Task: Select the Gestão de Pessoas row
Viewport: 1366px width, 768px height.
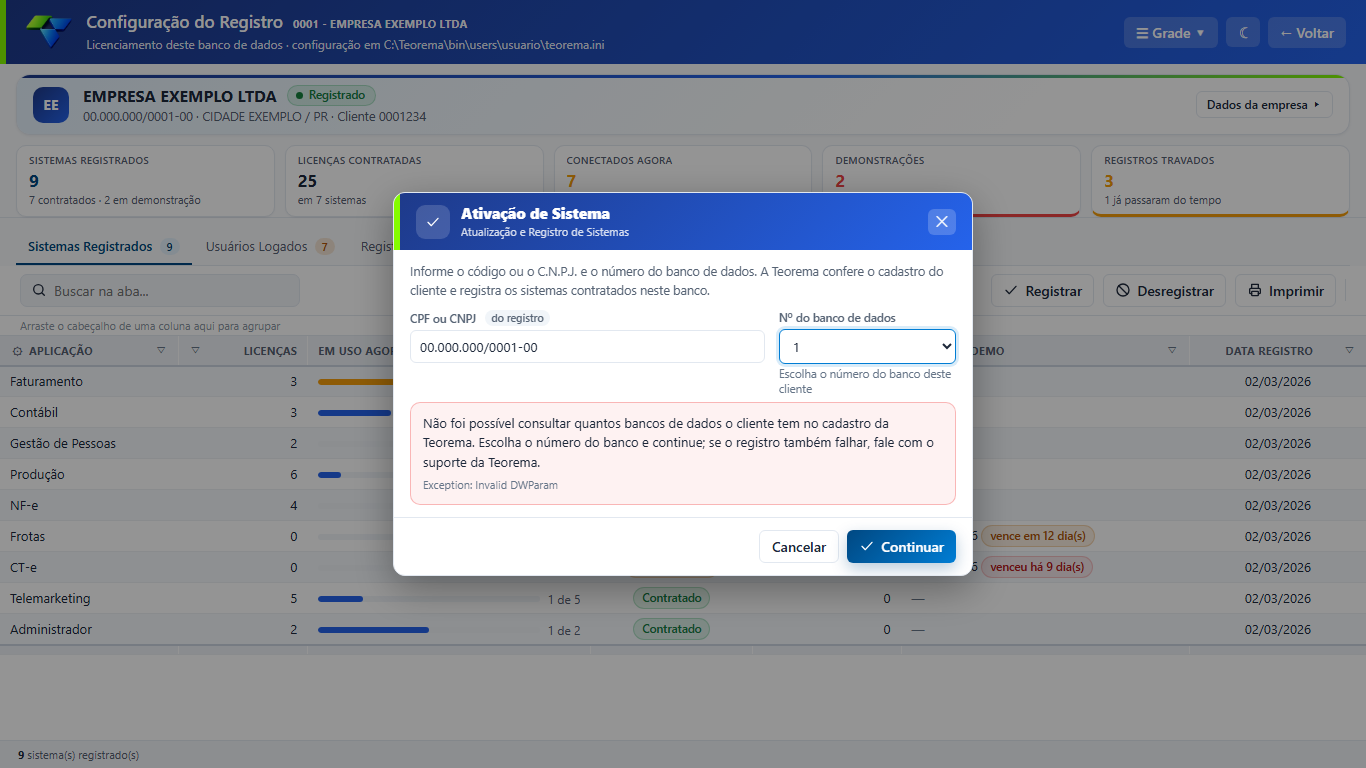Action: pos(683,444)
